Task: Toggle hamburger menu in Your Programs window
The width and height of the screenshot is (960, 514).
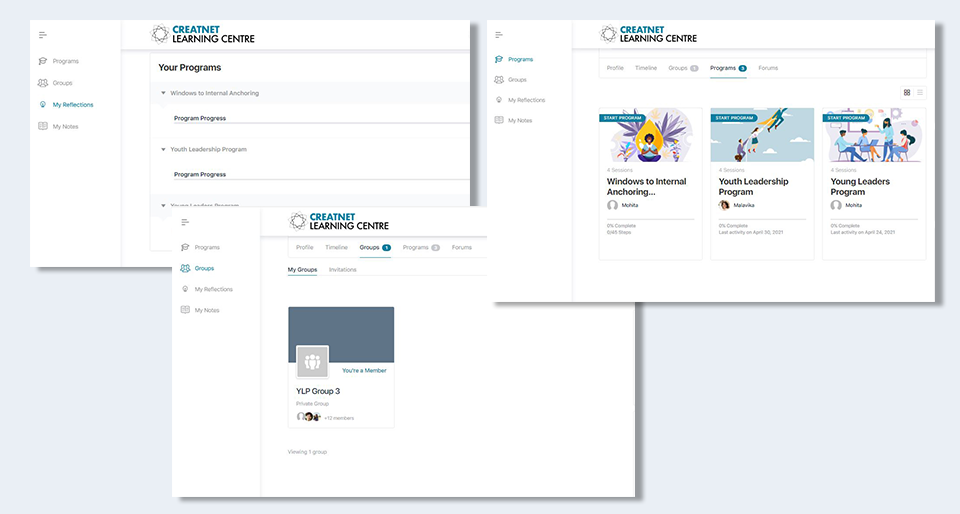Action: tap(42, 35)
